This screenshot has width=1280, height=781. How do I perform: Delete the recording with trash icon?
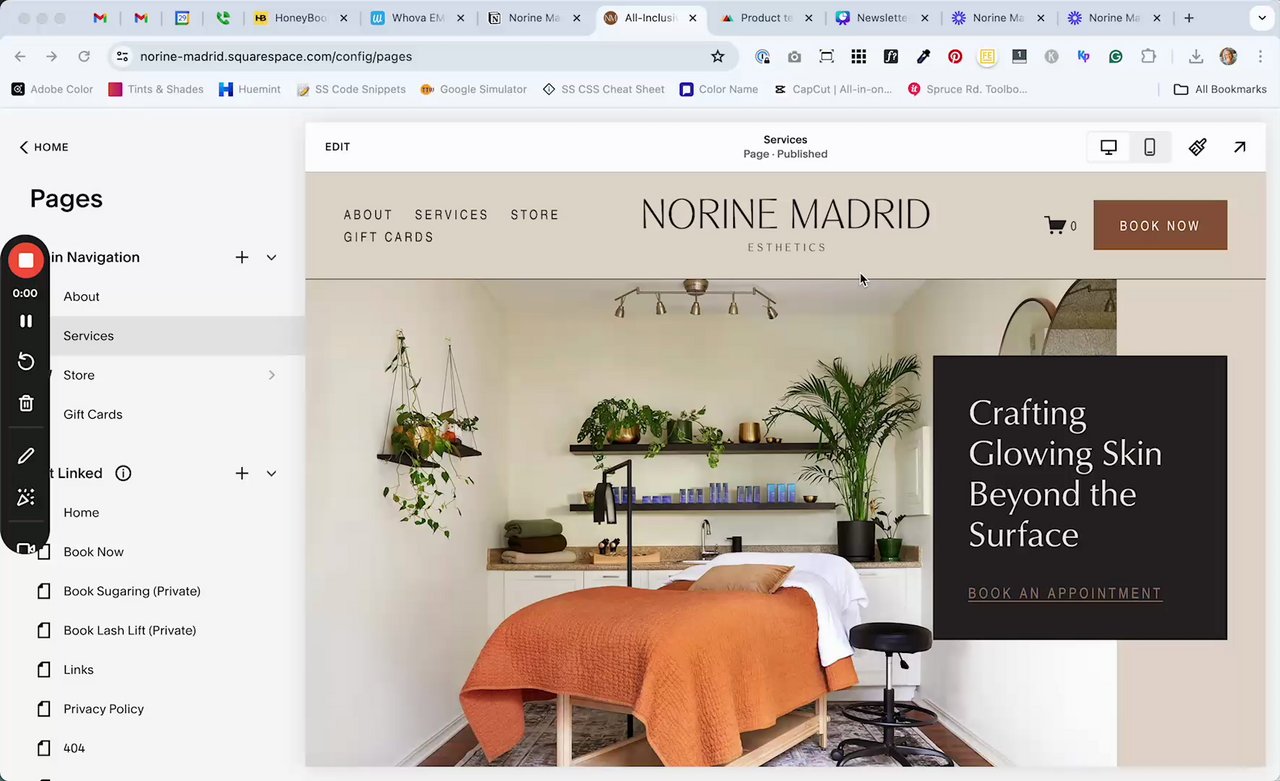pos(26,404)
